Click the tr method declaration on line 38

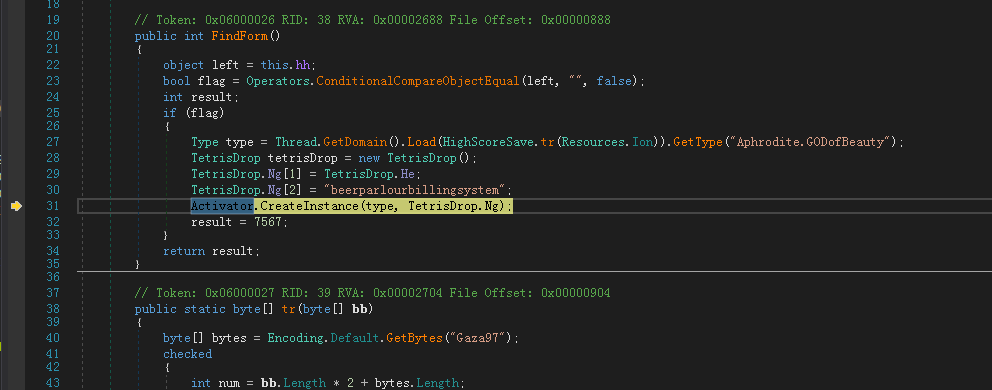click(x=289, y=309)
